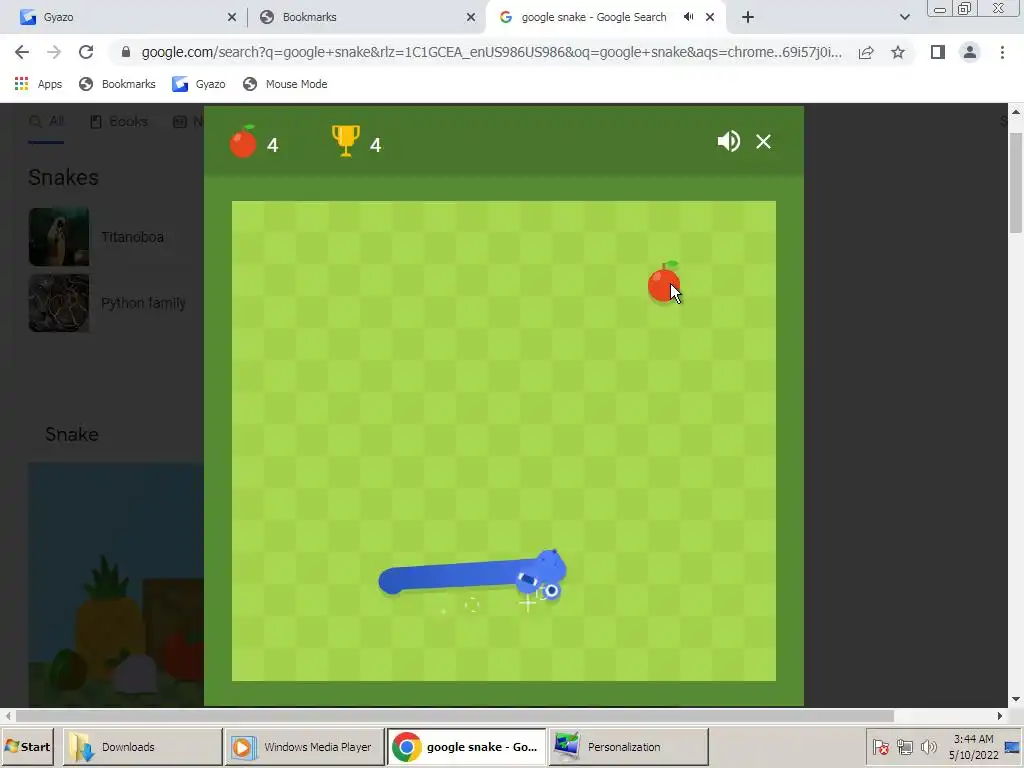Open the system volume tray icon

tap(928, 746)
